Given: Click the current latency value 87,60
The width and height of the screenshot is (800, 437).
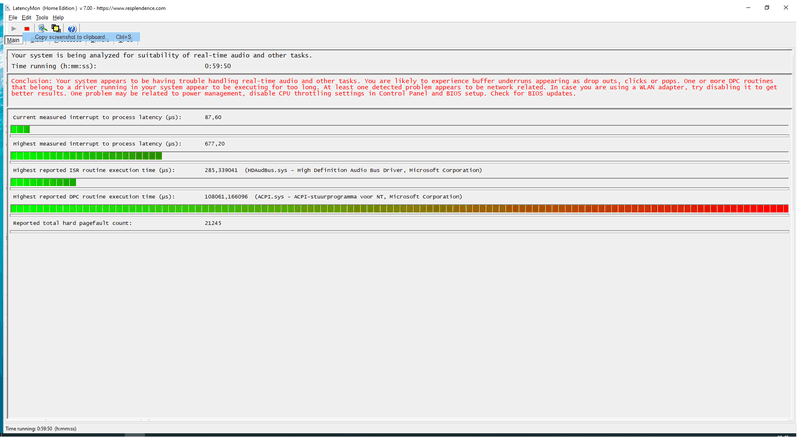Looking at the screenshot, I should point(213,117).
